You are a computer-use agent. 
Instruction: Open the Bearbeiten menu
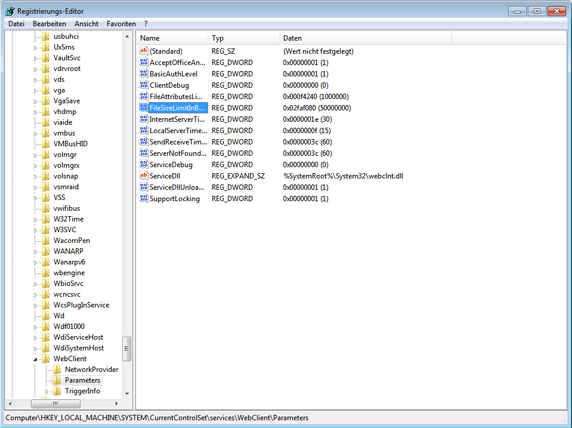point(49,24)
